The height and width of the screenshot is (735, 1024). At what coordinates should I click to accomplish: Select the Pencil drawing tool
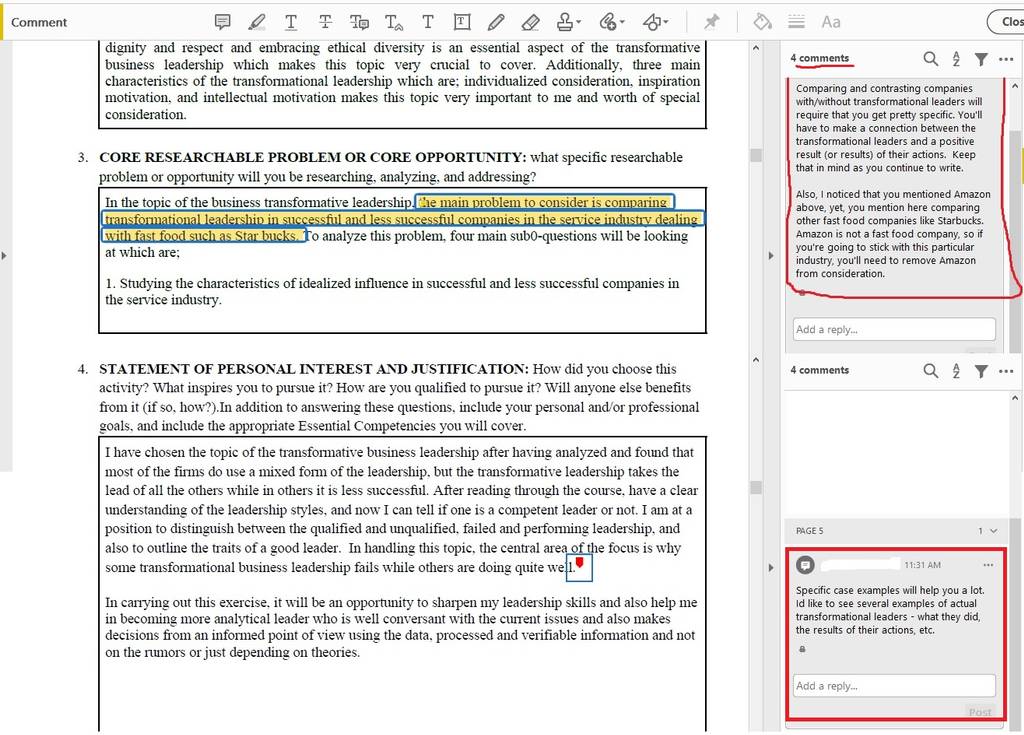[x=496, y=22]
